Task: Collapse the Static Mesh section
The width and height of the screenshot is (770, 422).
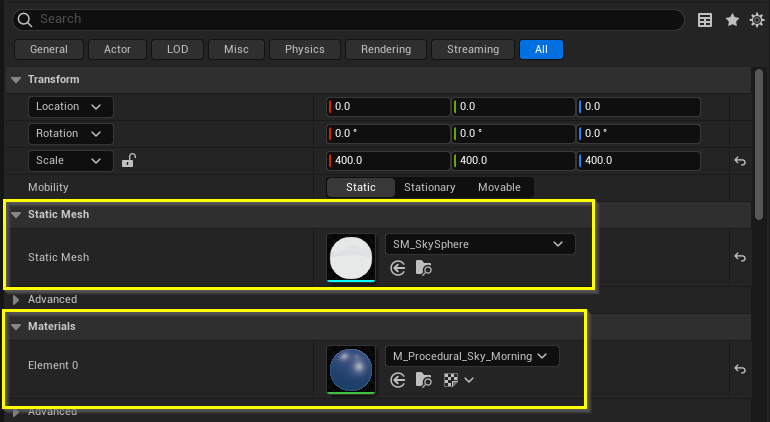Action: (16, 215)
